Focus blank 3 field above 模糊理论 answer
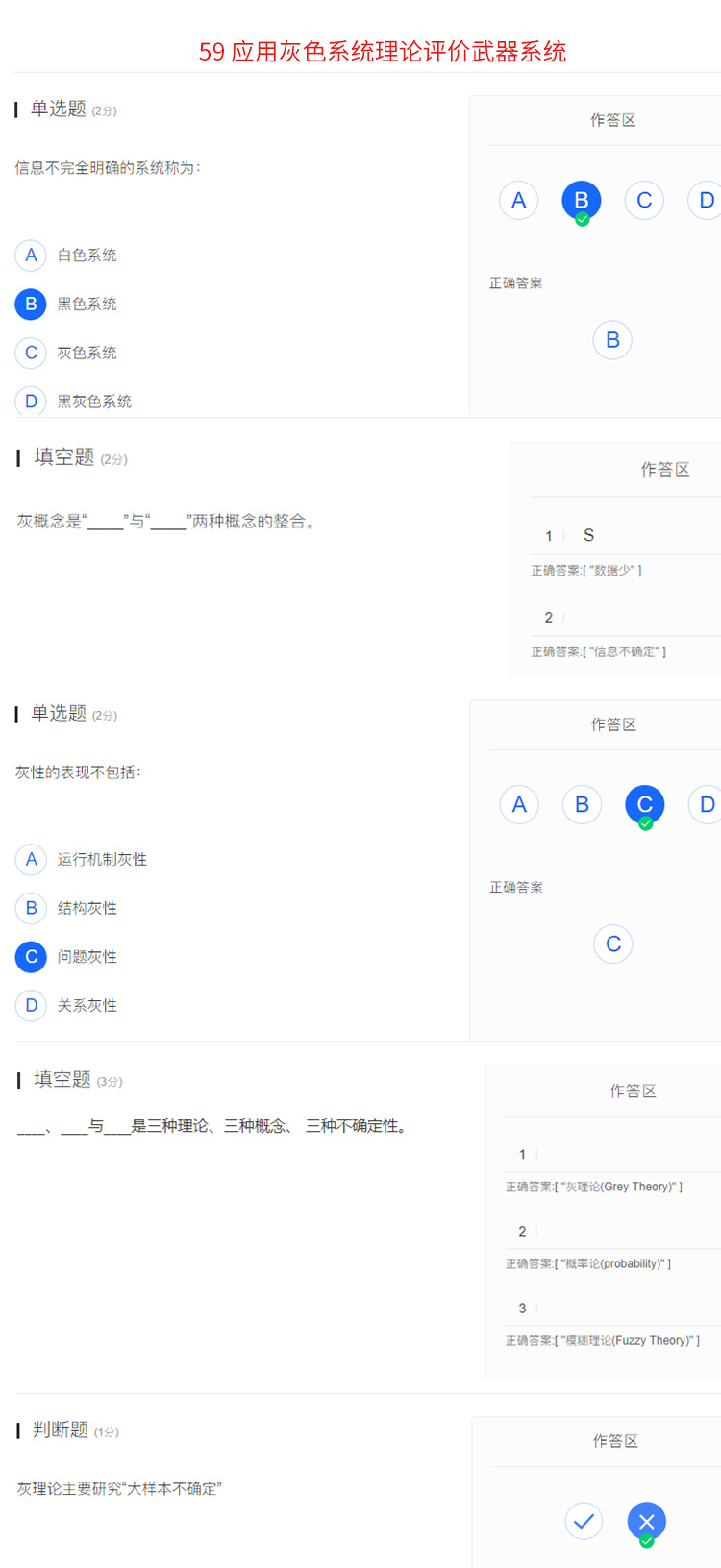The width and height of the screenshot is (721, 1568). [625, 1308]
